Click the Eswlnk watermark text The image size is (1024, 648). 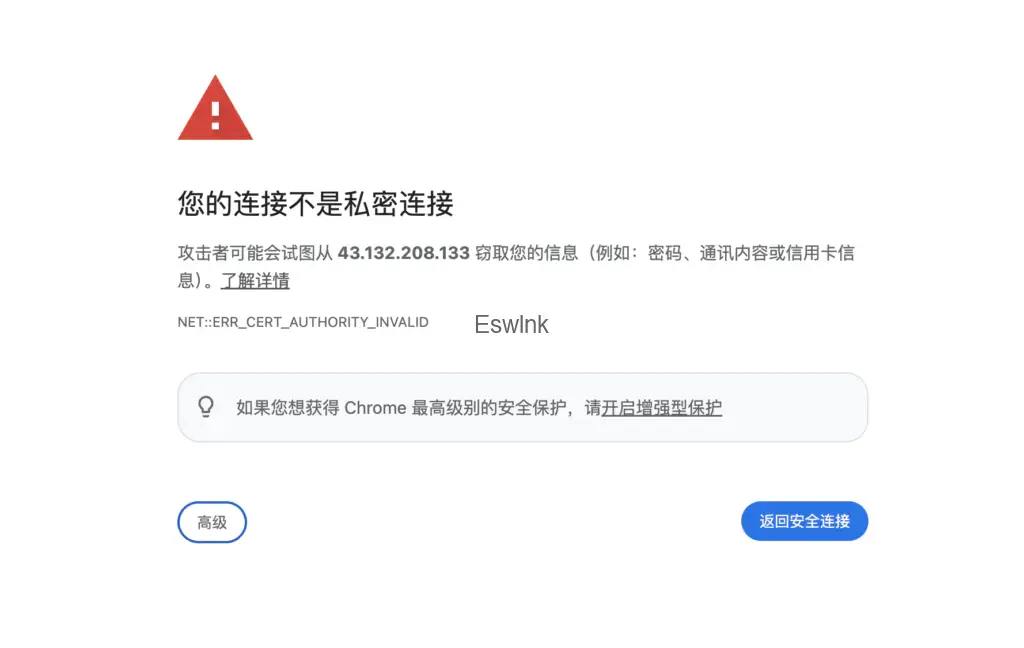pos(511,325)
